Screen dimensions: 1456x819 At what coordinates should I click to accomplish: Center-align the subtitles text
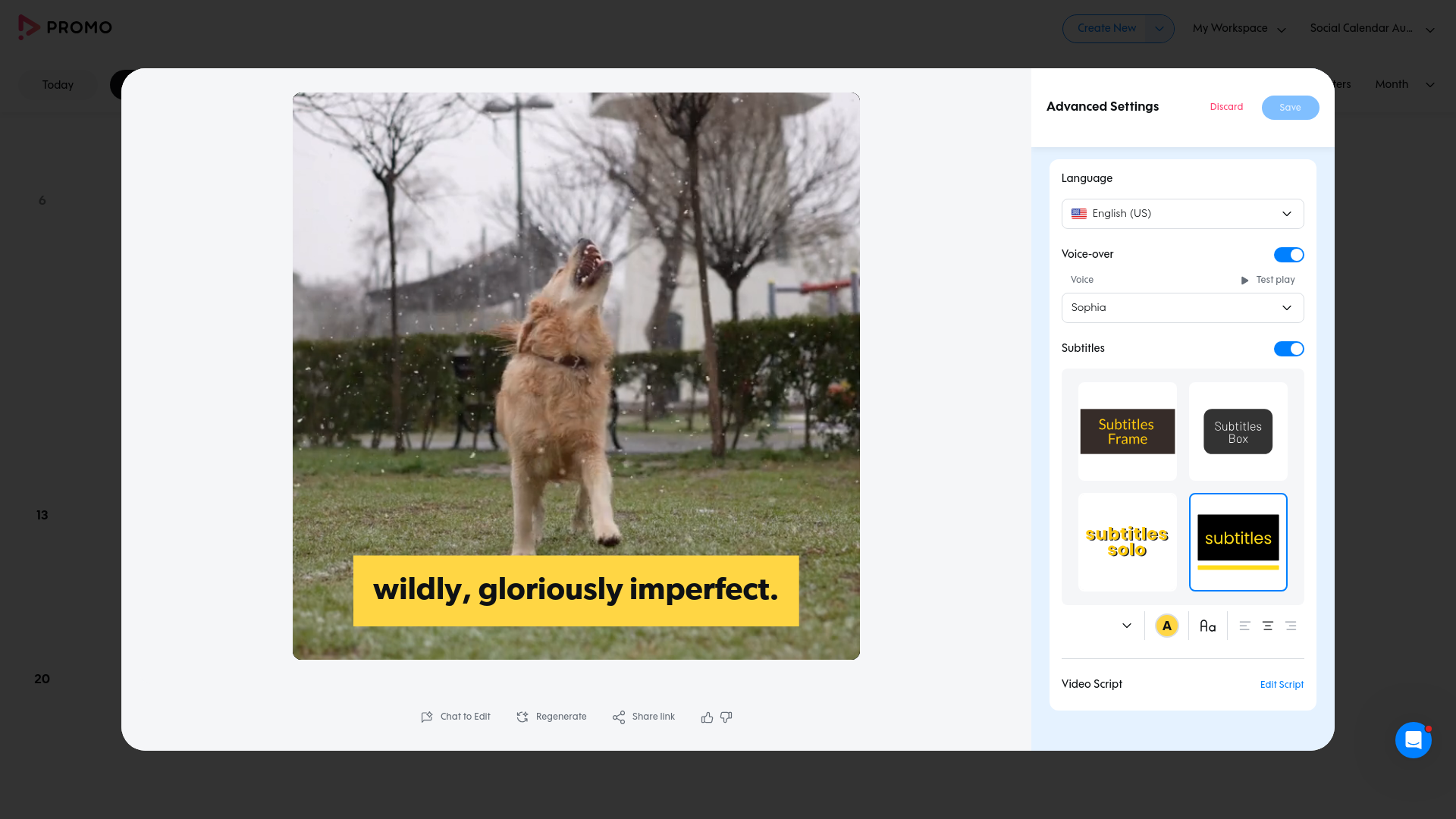click(x=1267, y=626)
